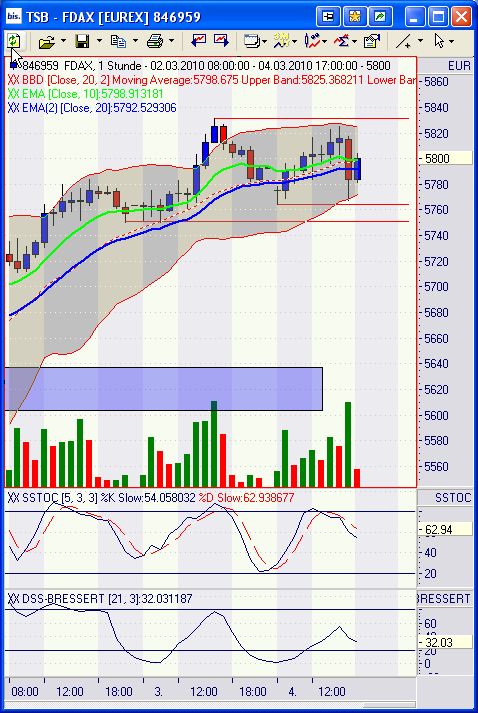Click the SSTOC axis header label

pos(453,498)
